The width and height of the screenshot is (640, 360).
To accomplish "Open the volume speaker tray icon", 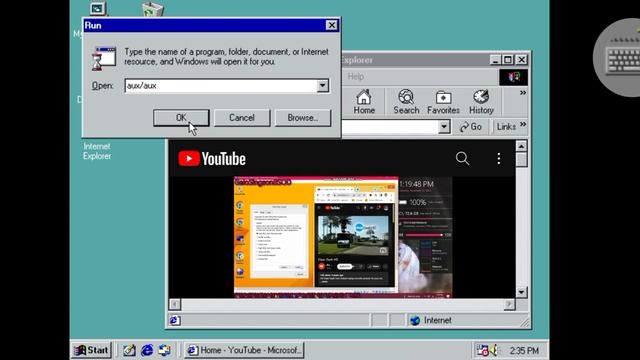I will [x=493, y=350].
